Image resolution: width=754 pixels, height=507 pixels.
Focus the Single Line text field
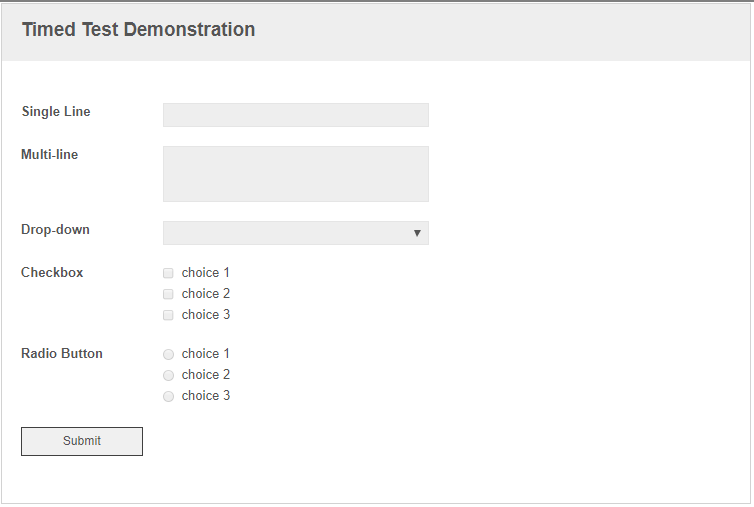[296, 115]
